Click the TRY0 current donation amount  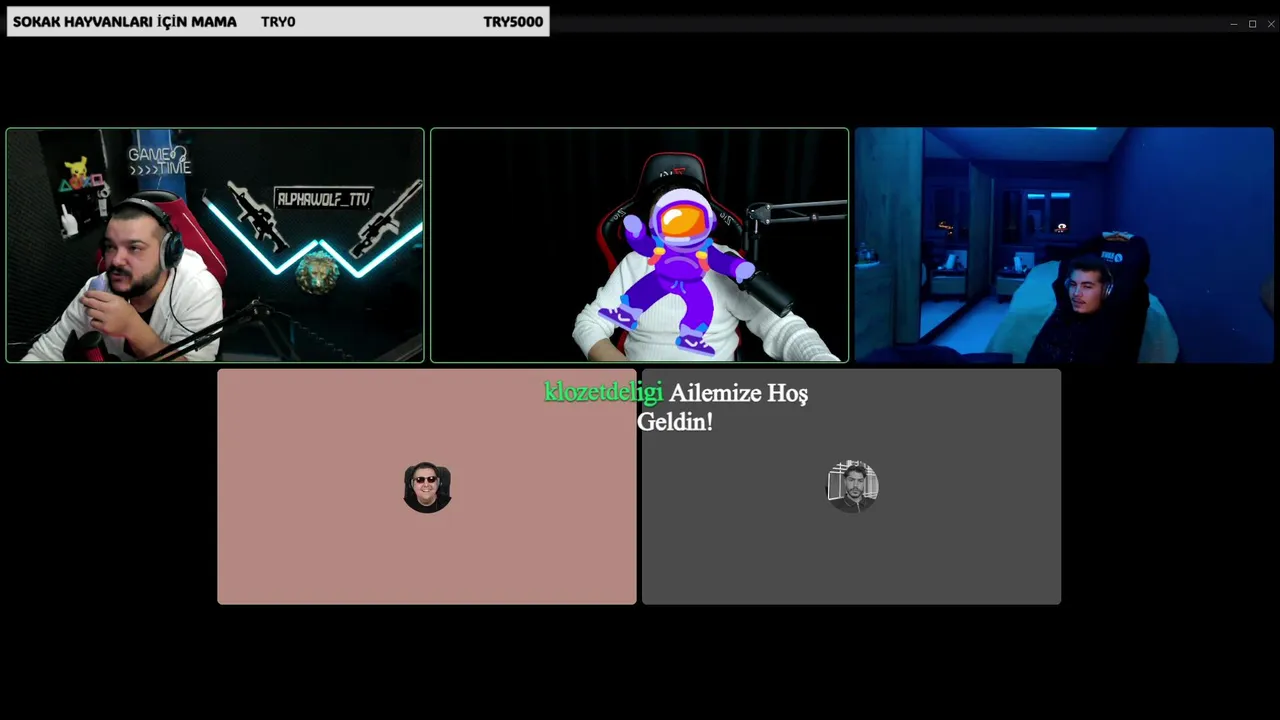pos(278,22)
